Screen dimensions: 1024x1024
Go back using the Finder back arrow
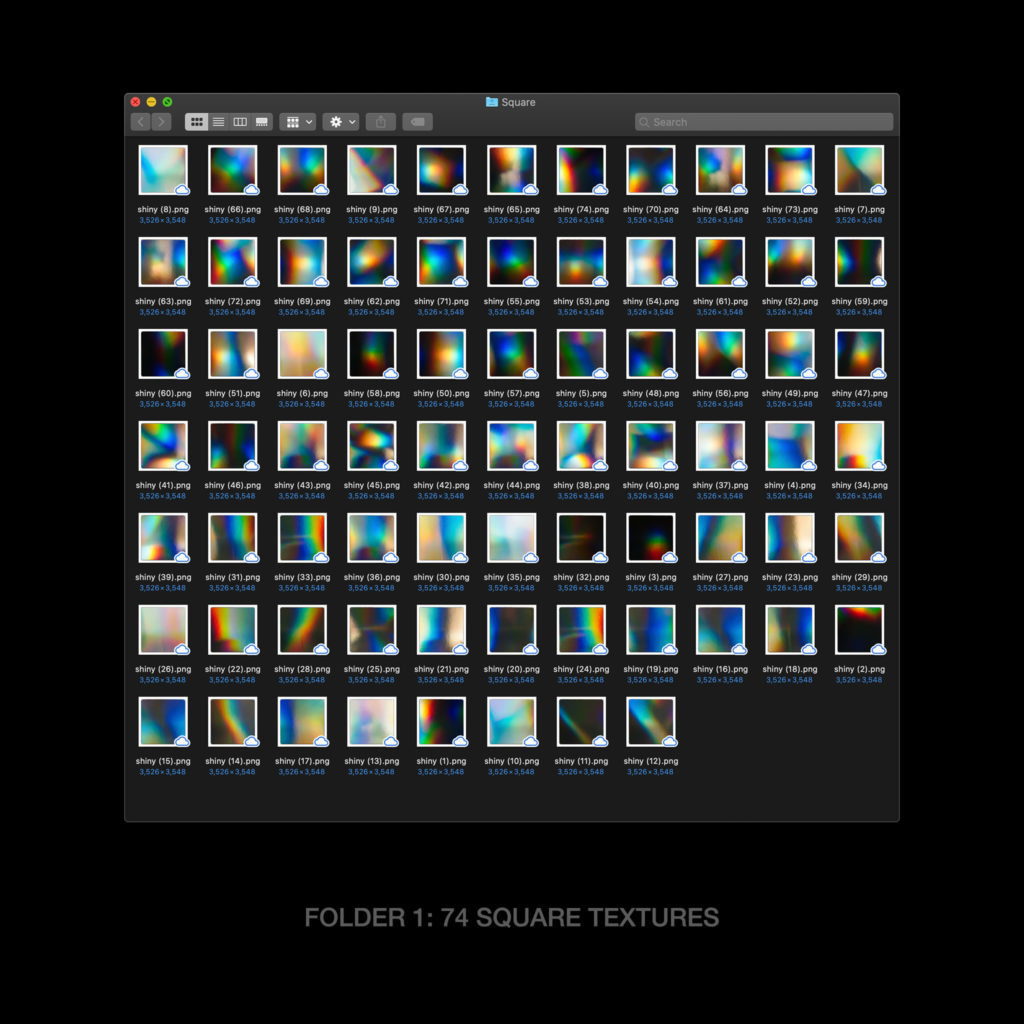[x=140, y=122]
